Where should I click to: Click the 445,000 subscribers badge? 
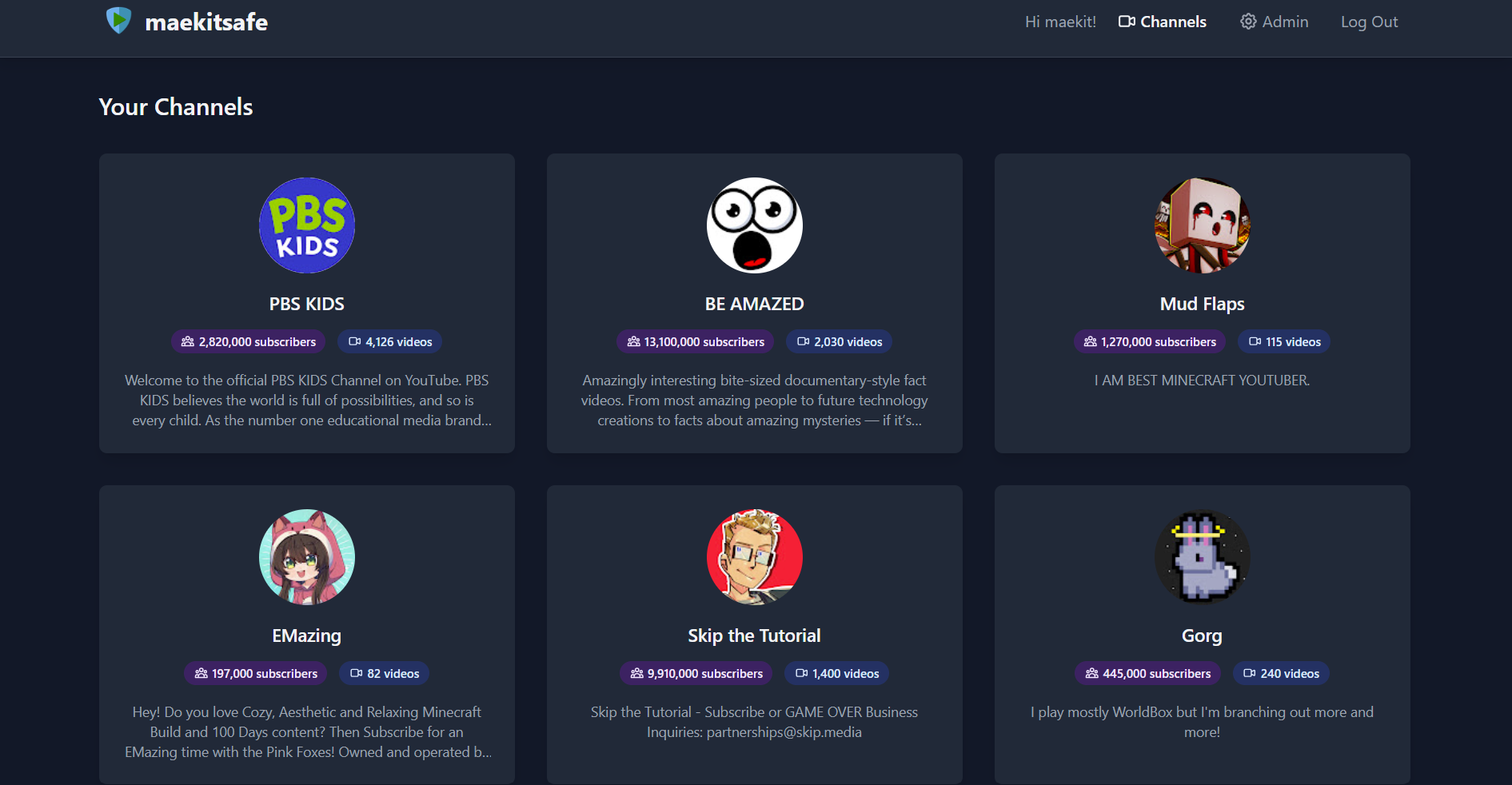pos(1148,673)
